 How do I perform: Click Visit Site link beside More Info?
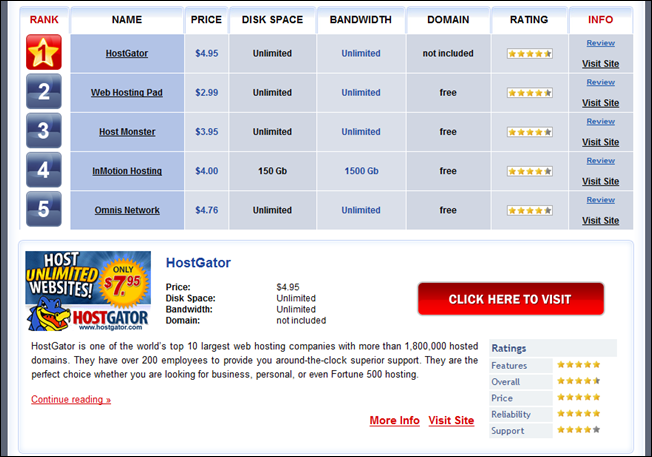click(x=451, y=421)
